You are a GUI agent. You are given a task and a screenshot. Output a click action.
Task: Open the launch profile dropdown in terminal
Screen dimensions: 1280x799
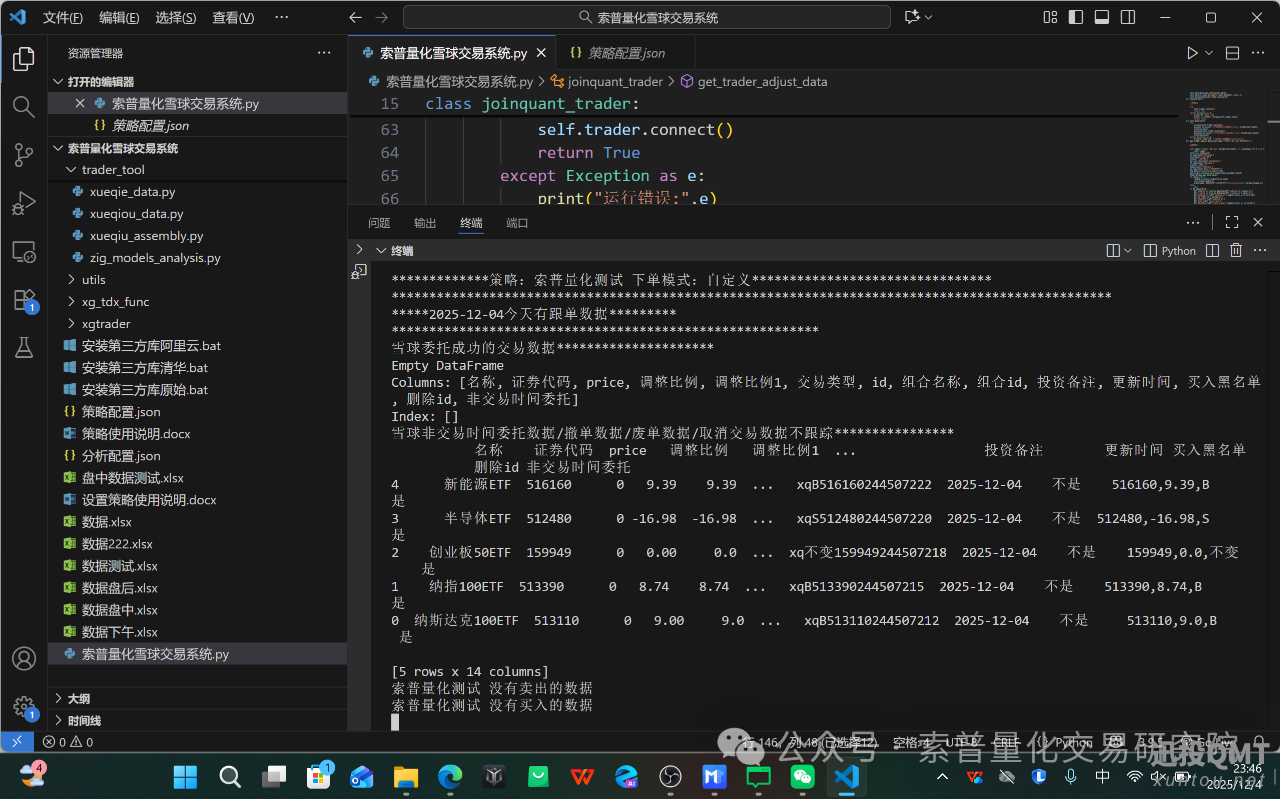[1126, 250]
